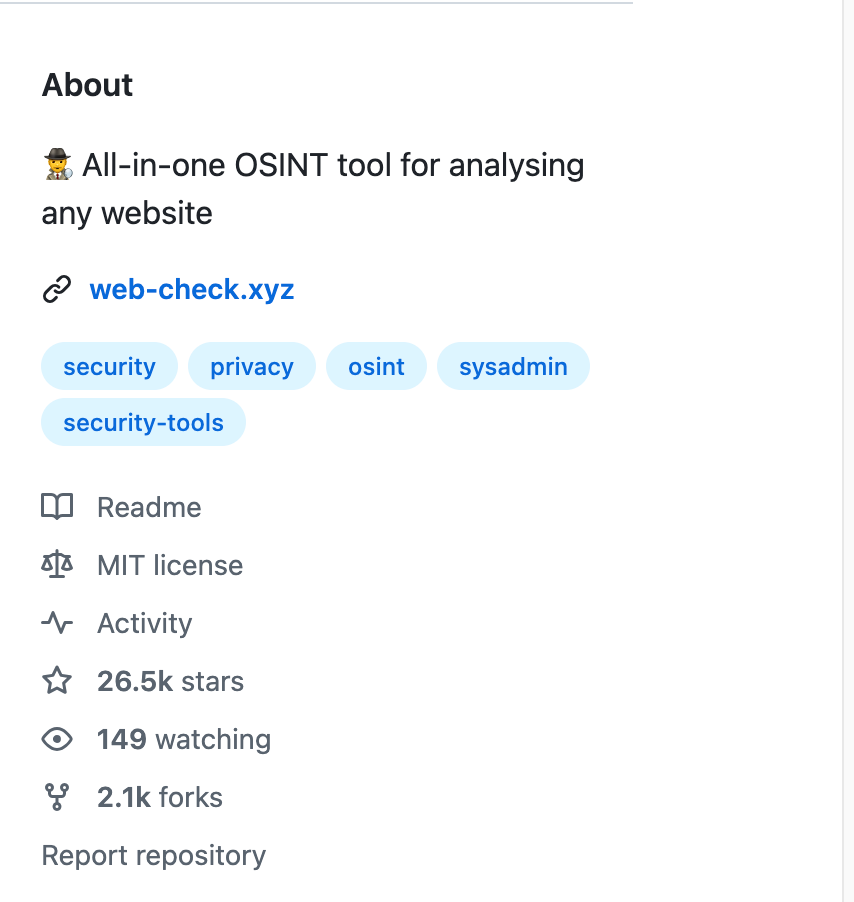
Task: Click the Activity pulse icon
Action: (57, 623)
